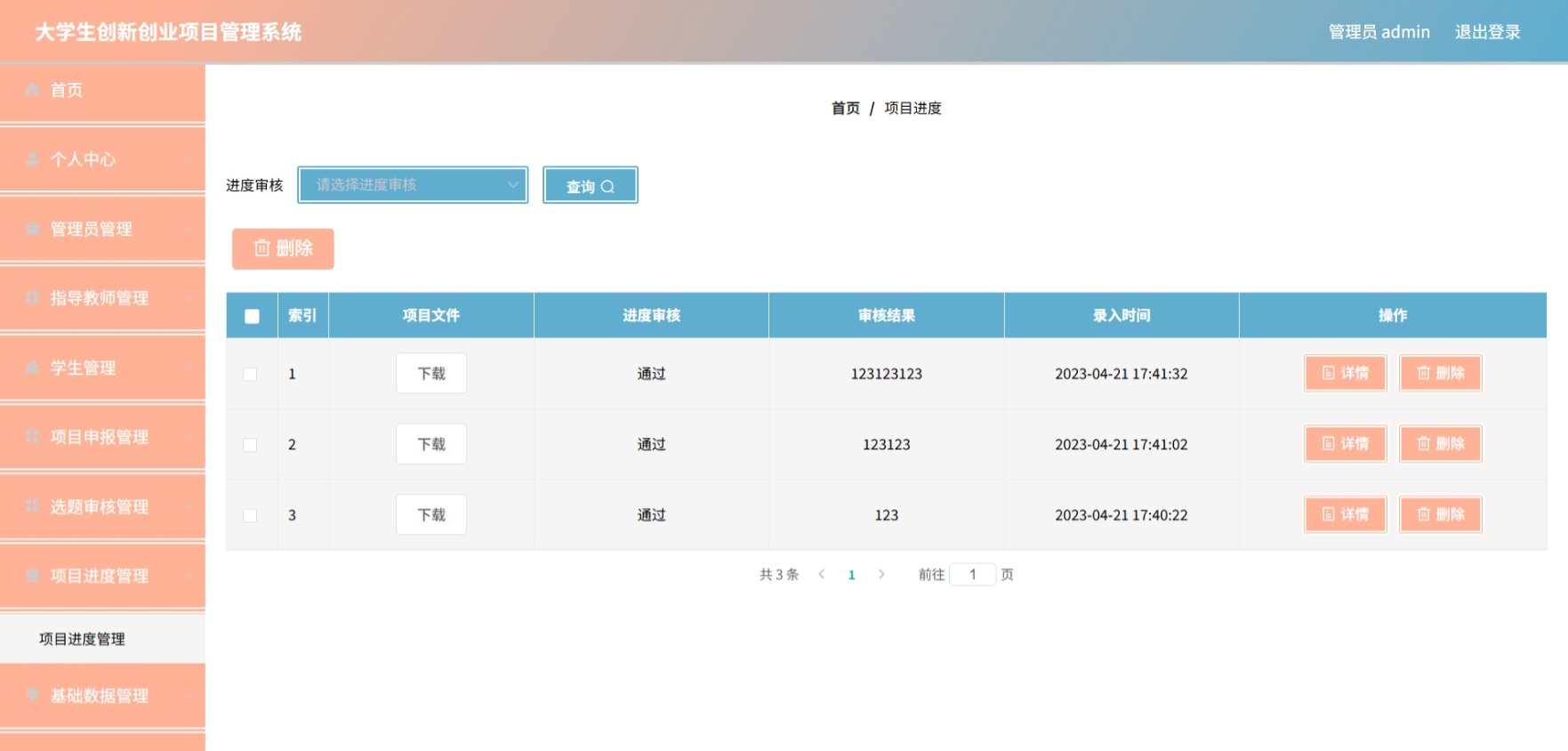Delete row 1 using 删除 button
Screen dimensions: 1568x751
1441,373
